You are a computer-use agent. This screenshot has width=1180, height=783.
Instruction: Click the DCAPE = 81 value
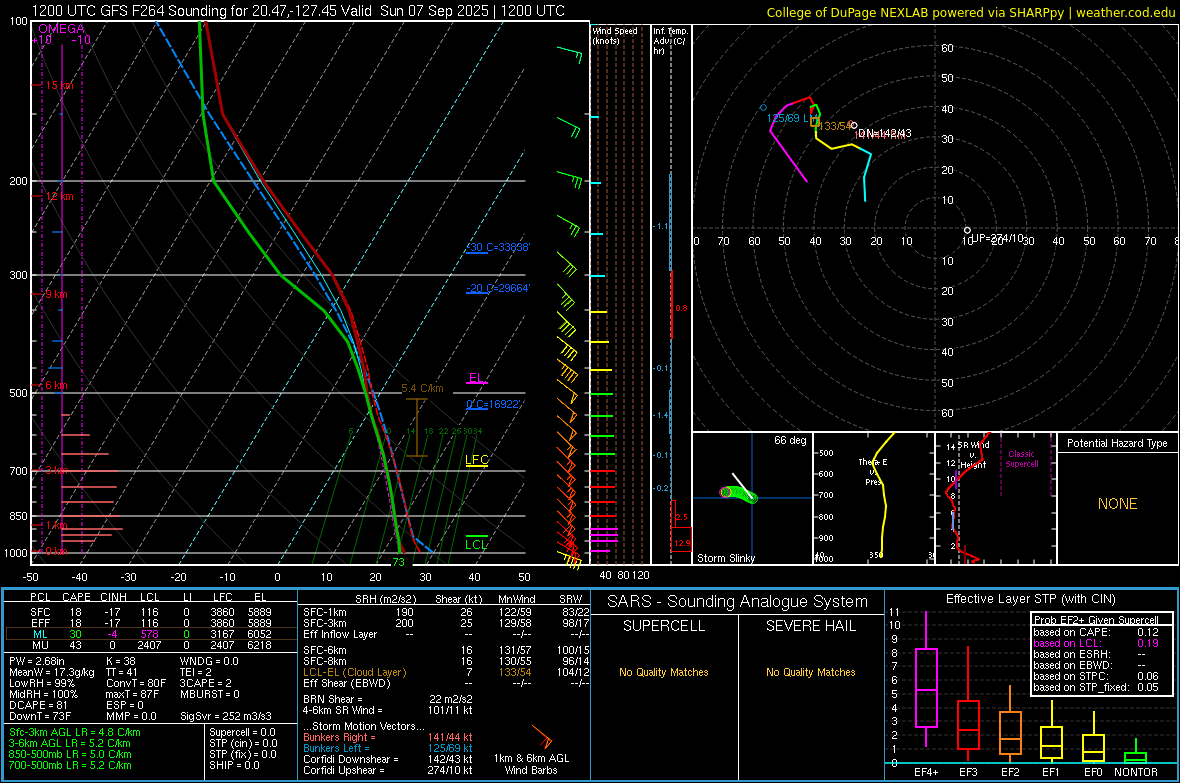[38, 705]
